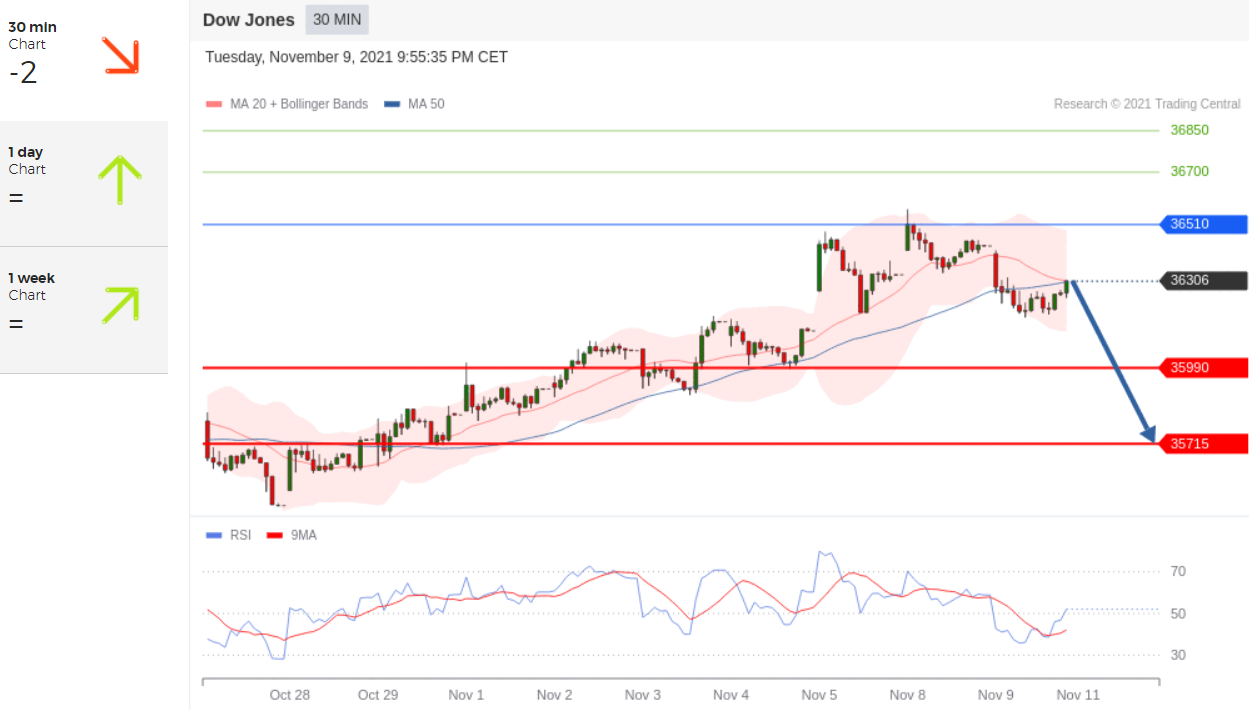Open the 30 min Chart panel
Viewport: 1249px width, 710px height.
coord(84,60)
